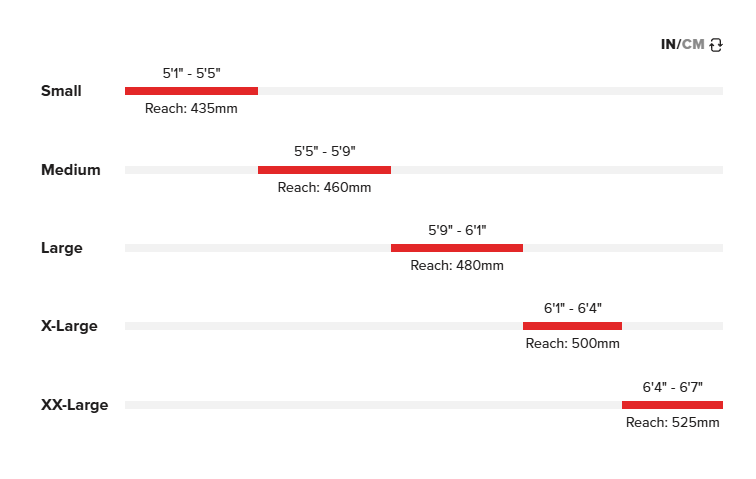Click the 5'5" - 5'9" height range
The width and height of the screenshot is (756, 479).
[x=324, y=151]
